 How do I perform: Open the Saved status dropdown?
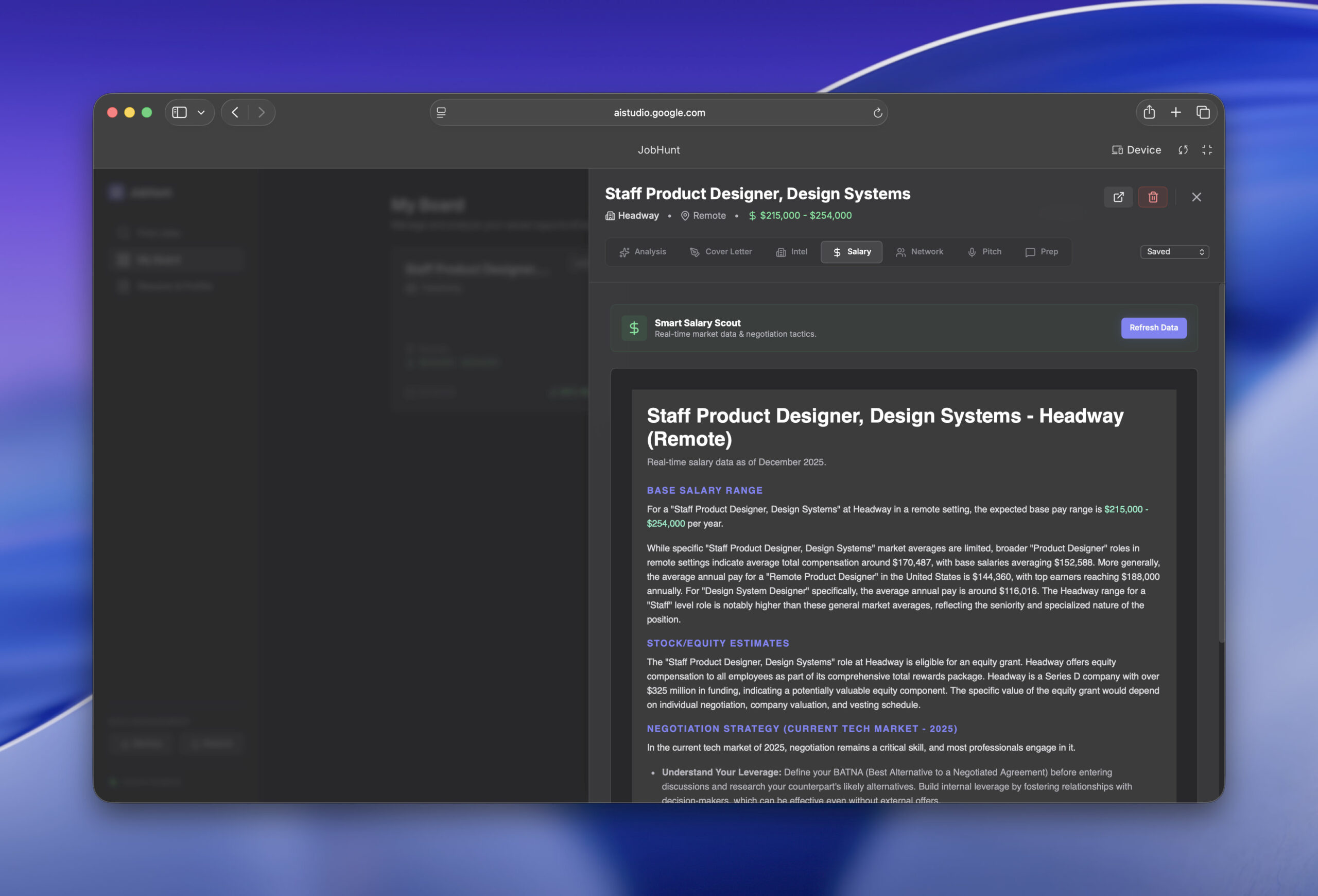(1174, 252)
